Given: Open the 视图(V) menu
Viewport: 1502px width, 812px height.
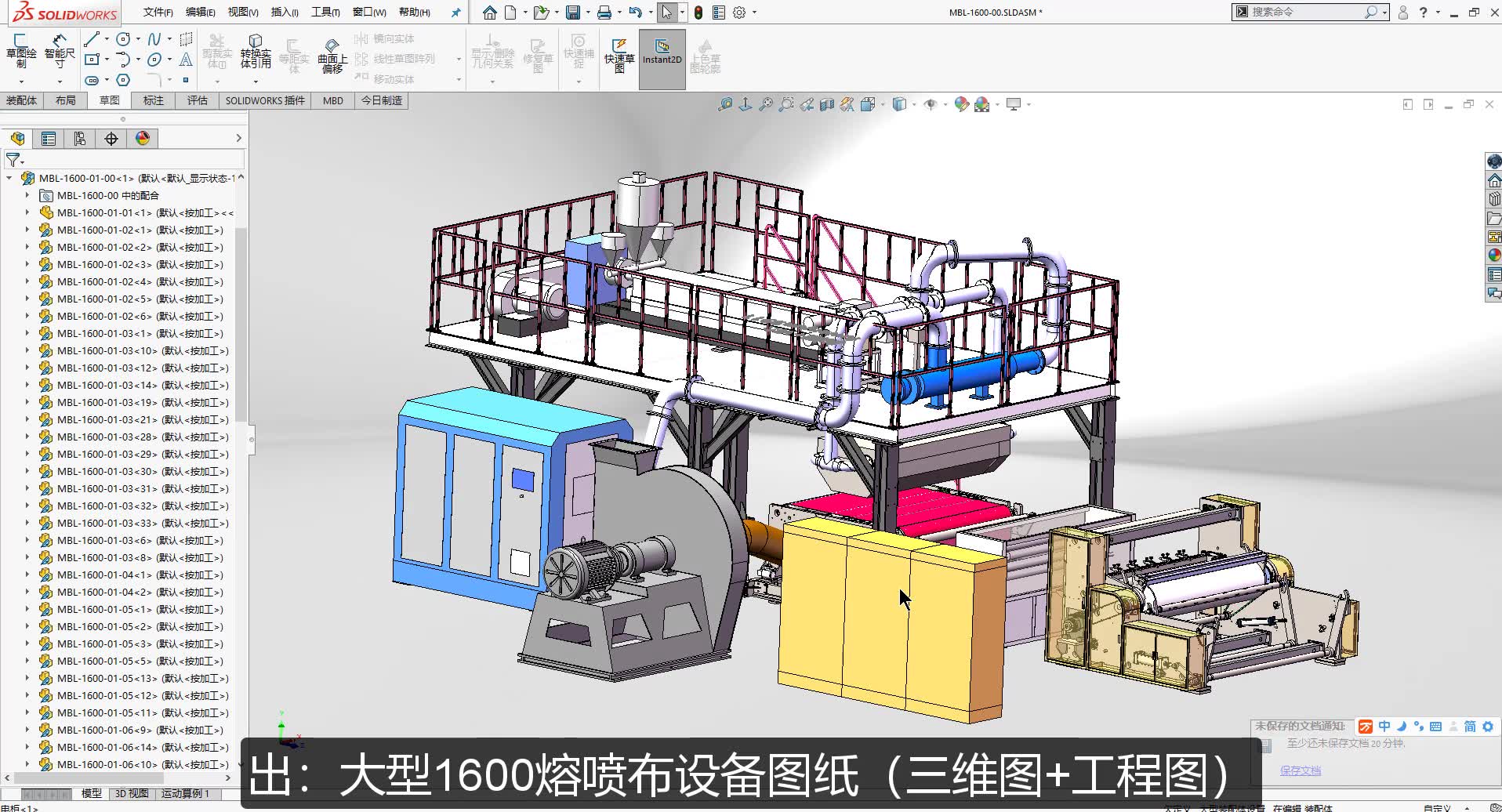Looking at the screenshot, I should point(243,13).
